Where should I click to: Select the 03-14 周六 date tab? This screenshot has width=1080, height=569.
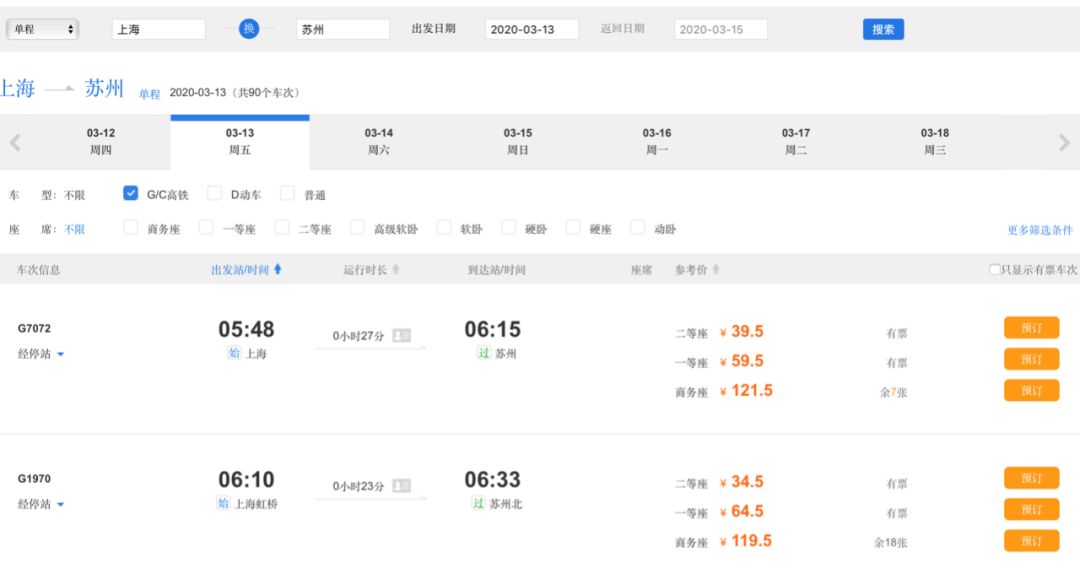pyautogui.click(x=379, y=141)
